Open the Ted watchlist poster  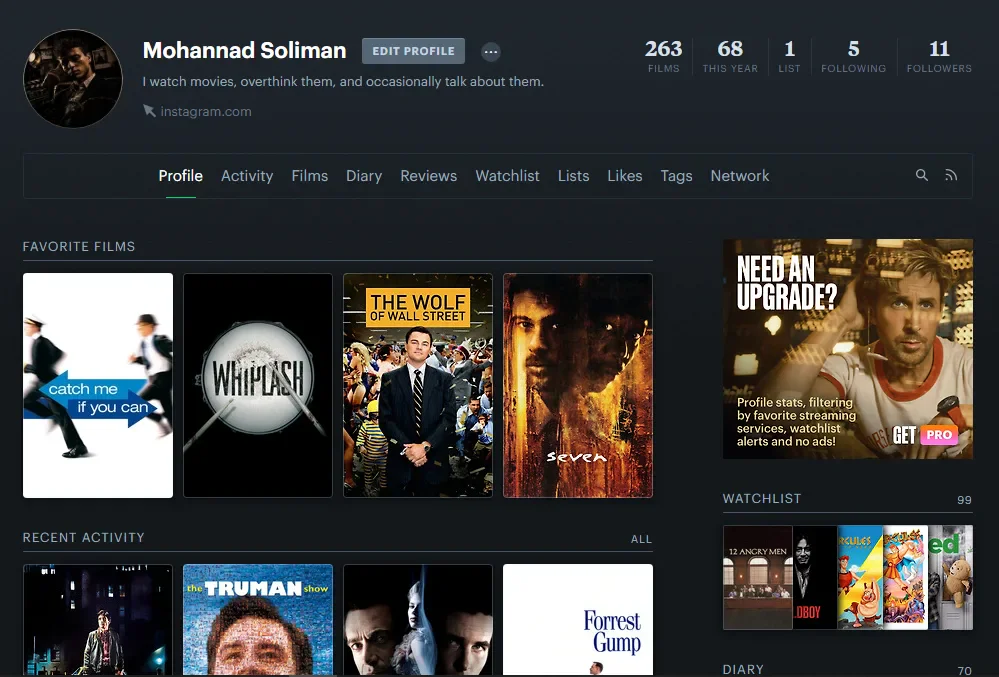(951, 578)
